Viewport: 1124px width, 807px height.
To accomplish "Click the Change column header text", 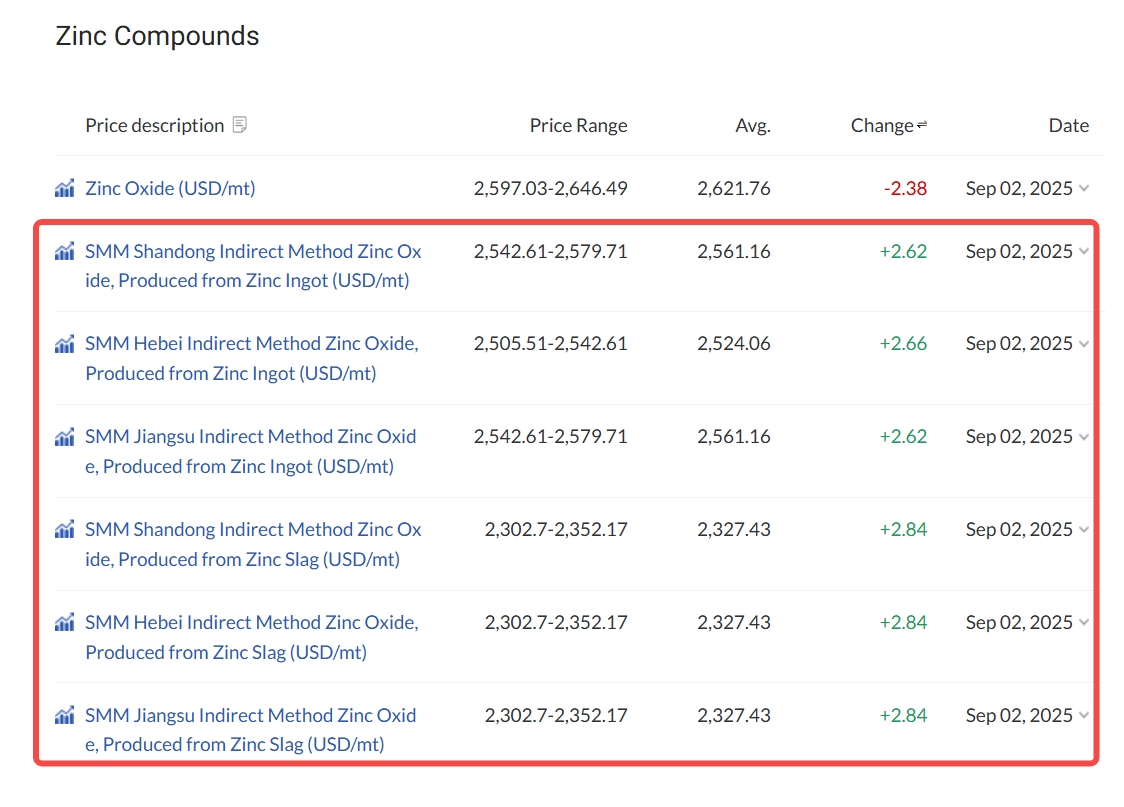I will [x=882, y=125].
